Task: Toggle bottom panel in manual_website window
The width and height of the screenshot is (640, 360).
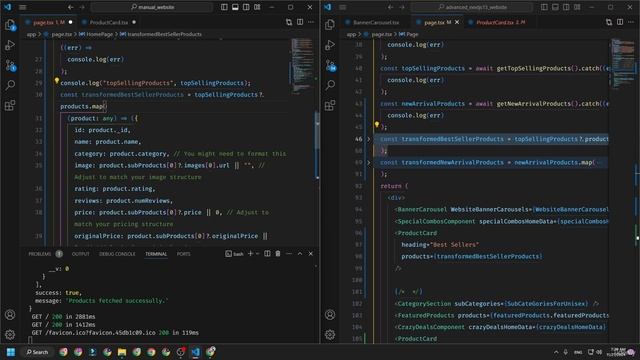Action: coord(235,7)
